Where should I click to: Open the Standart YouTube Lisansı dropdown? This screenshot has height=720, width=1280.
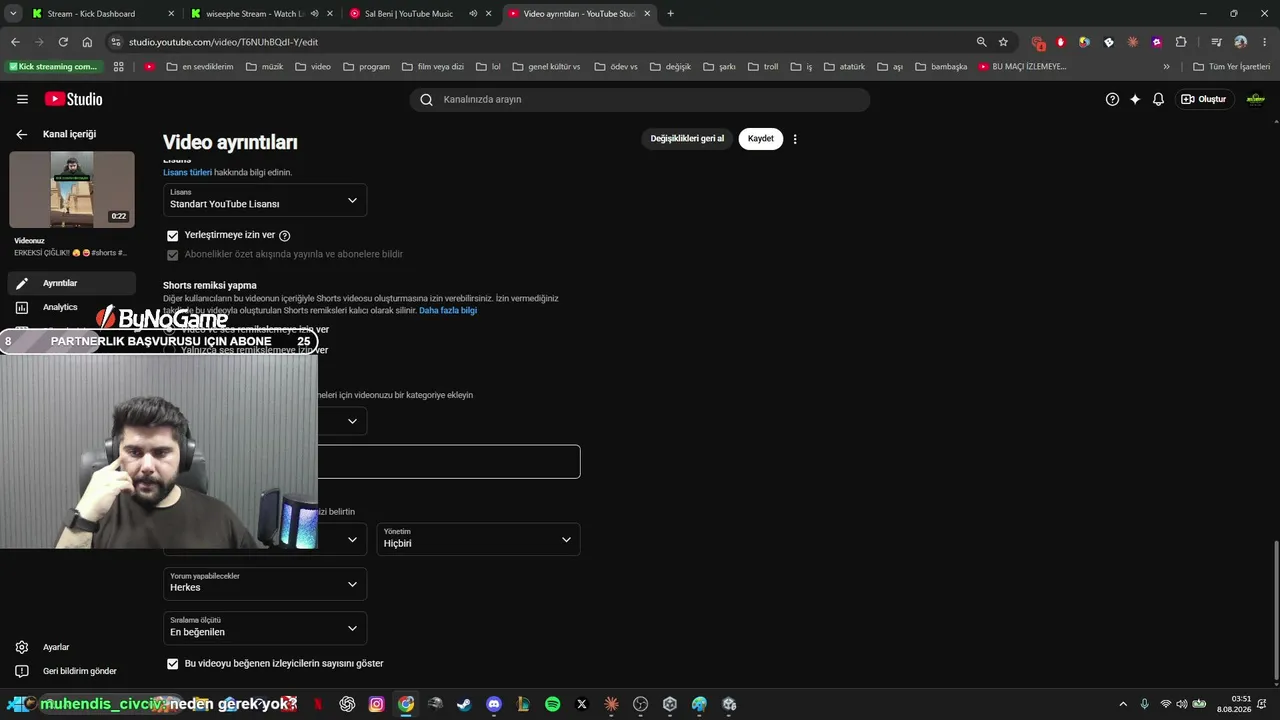265,200
